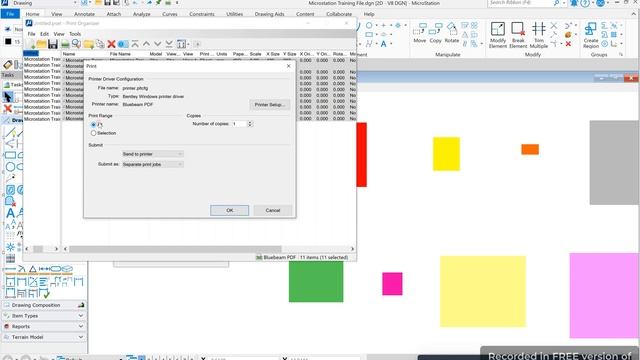Close Print dialog with X

(x=289, y=66)
